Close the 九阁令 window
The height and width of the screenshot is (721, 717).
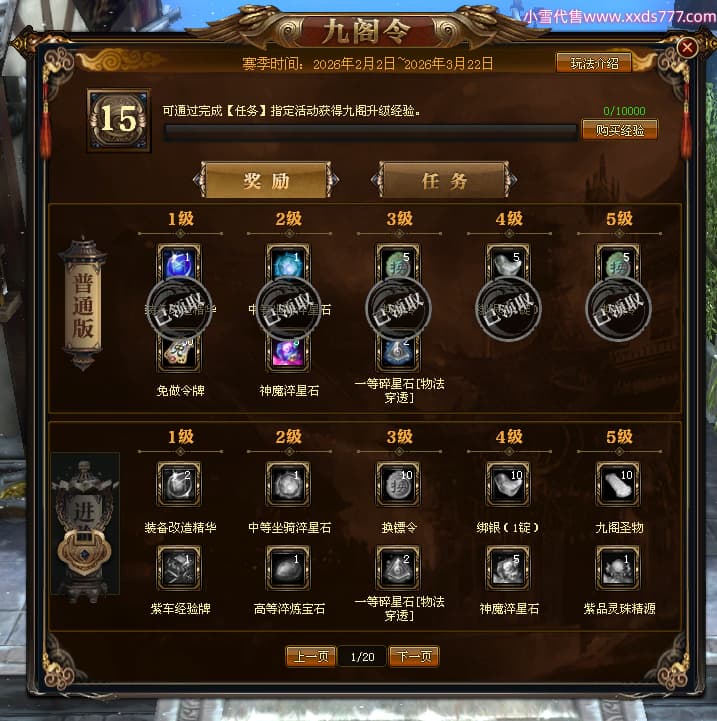point(687,47)
